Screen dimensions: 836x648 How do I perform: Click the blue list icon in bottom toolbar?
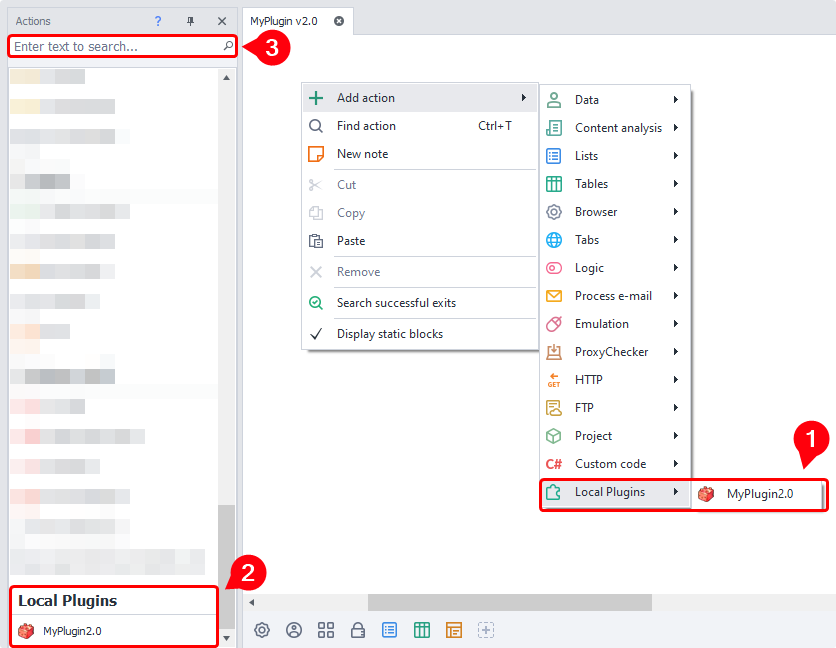click(x=390, y=630)
